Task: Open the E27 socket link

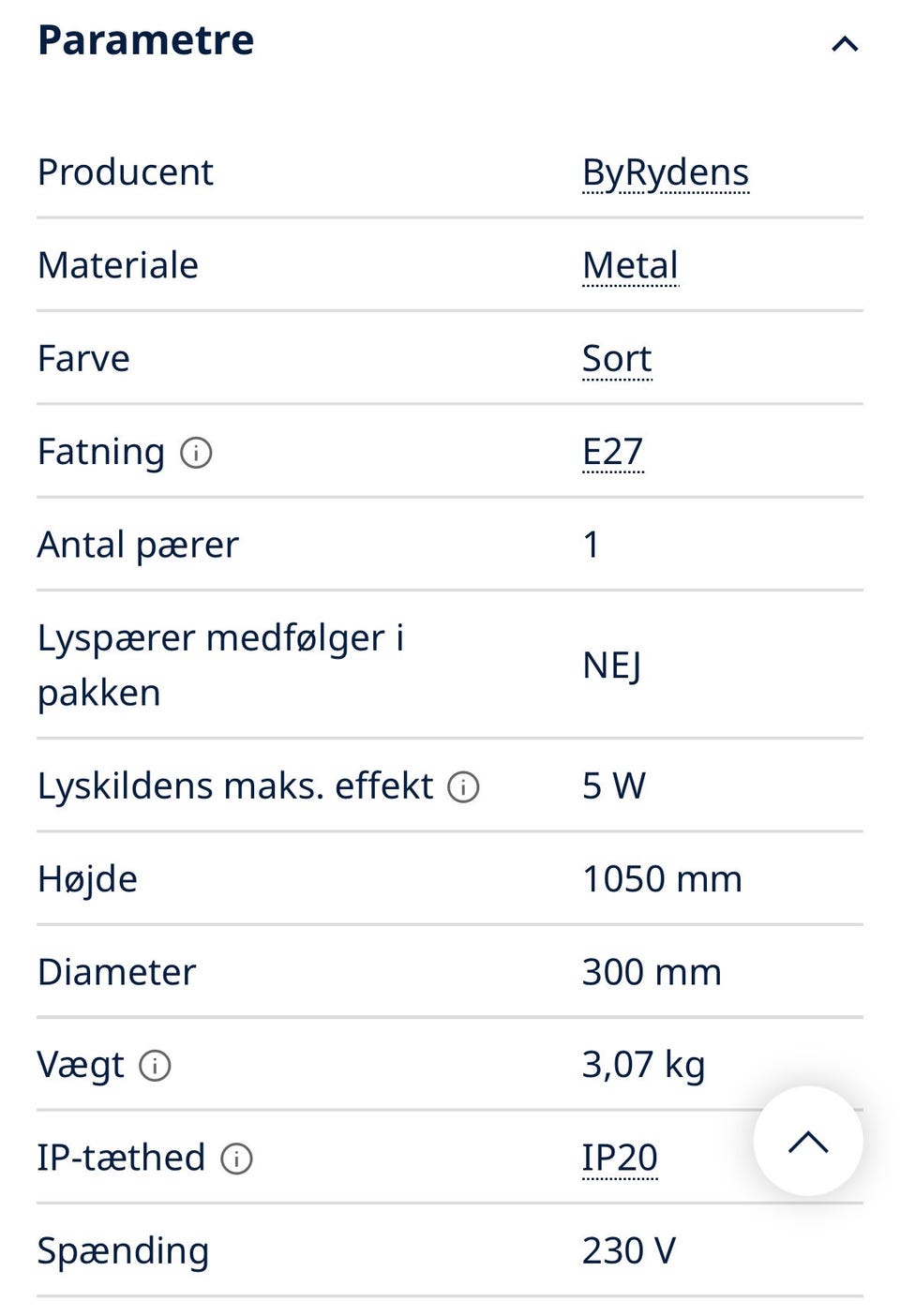Action: click(612, 452)
